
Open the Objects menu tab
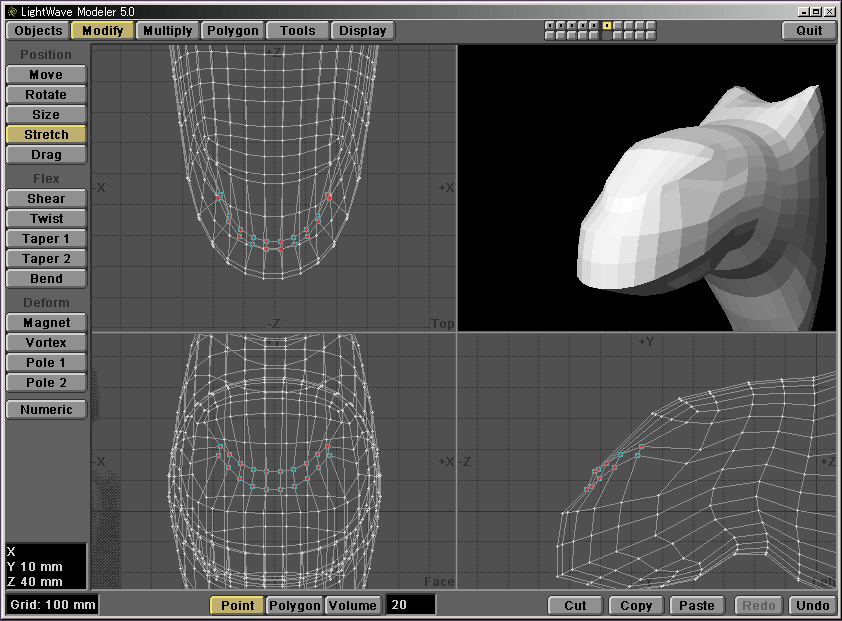click(38, 30)
